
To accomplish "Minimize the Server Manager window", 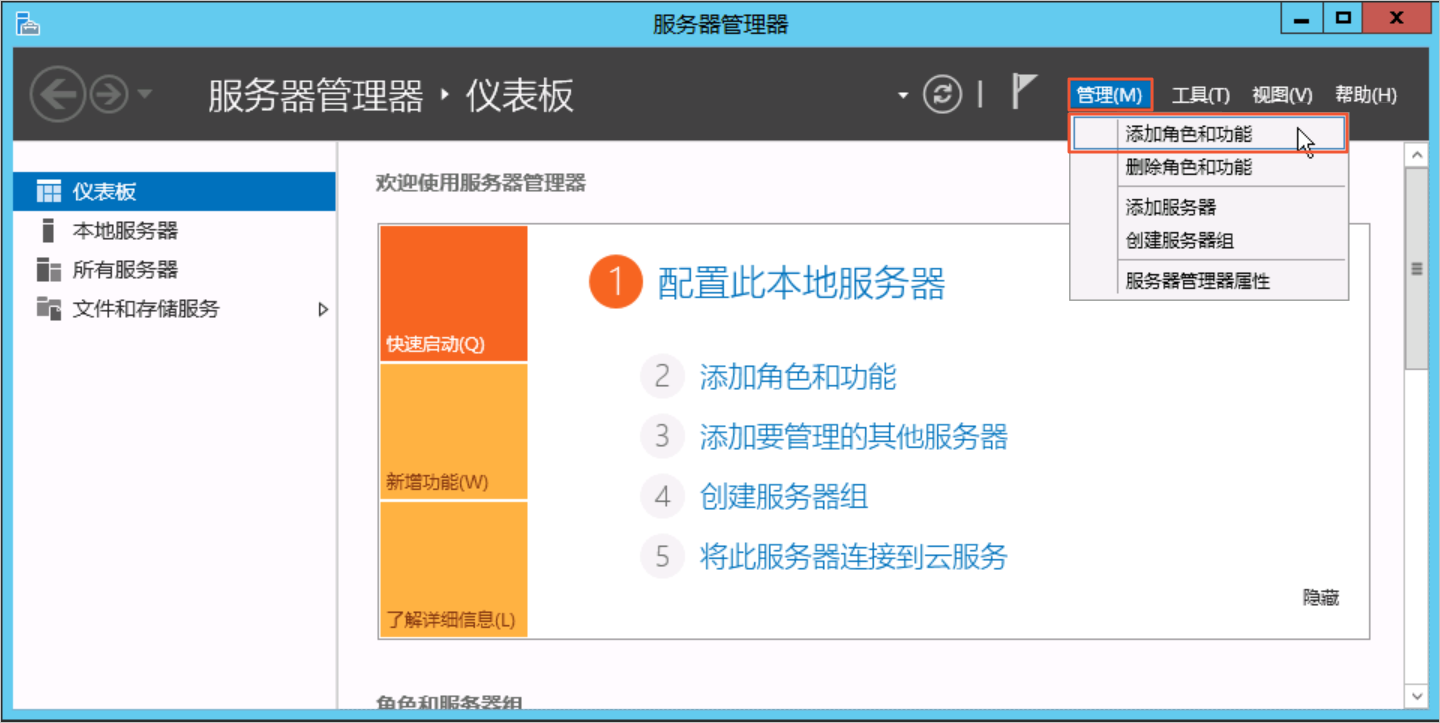I will (x=1301, y=18).
